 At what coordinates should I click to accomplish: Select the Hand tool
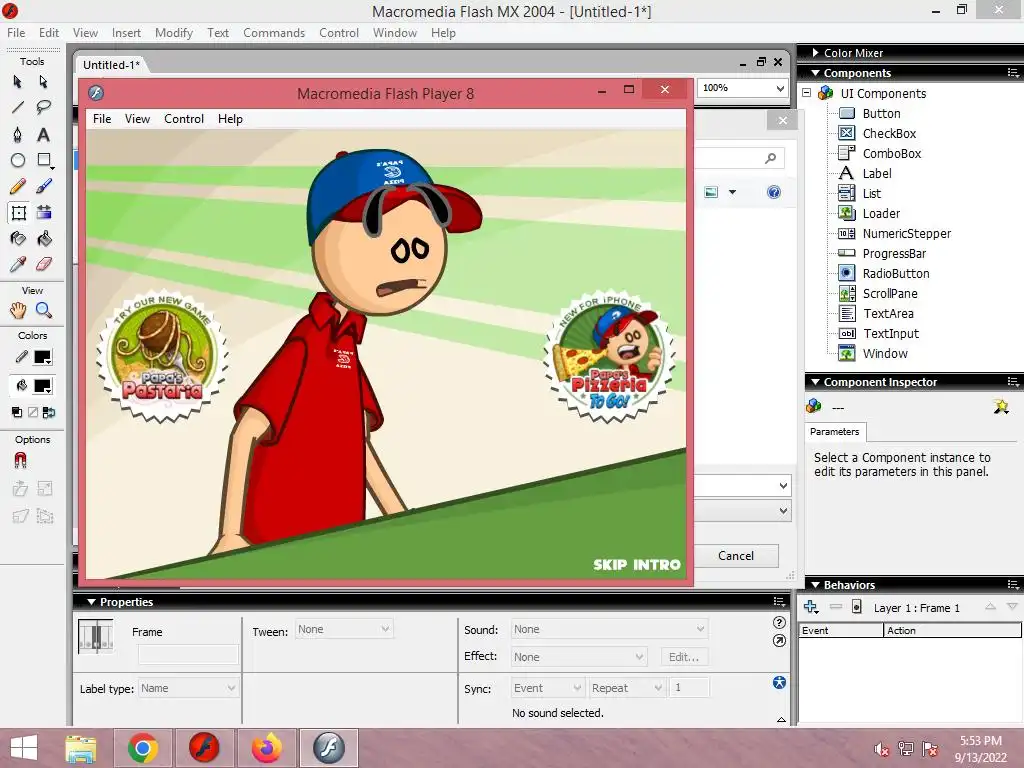click(x=18, y=310)
